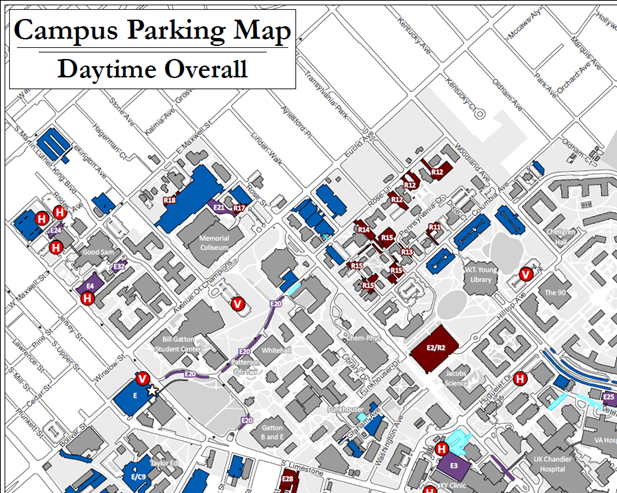Select the E21 parking label
Viewport: 617px width, 493px height.
(x=219, y=207)
